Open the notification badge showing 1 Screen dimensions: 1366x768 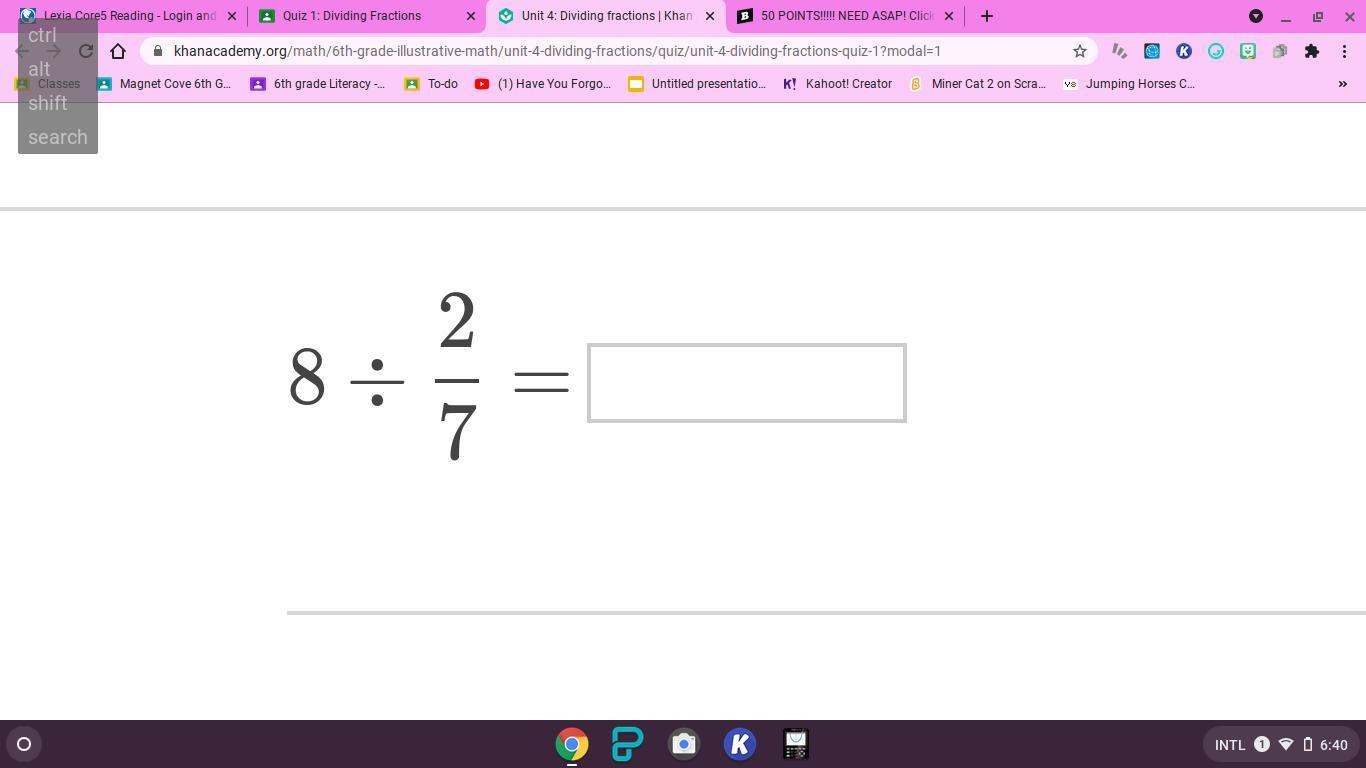point(1262,744)
